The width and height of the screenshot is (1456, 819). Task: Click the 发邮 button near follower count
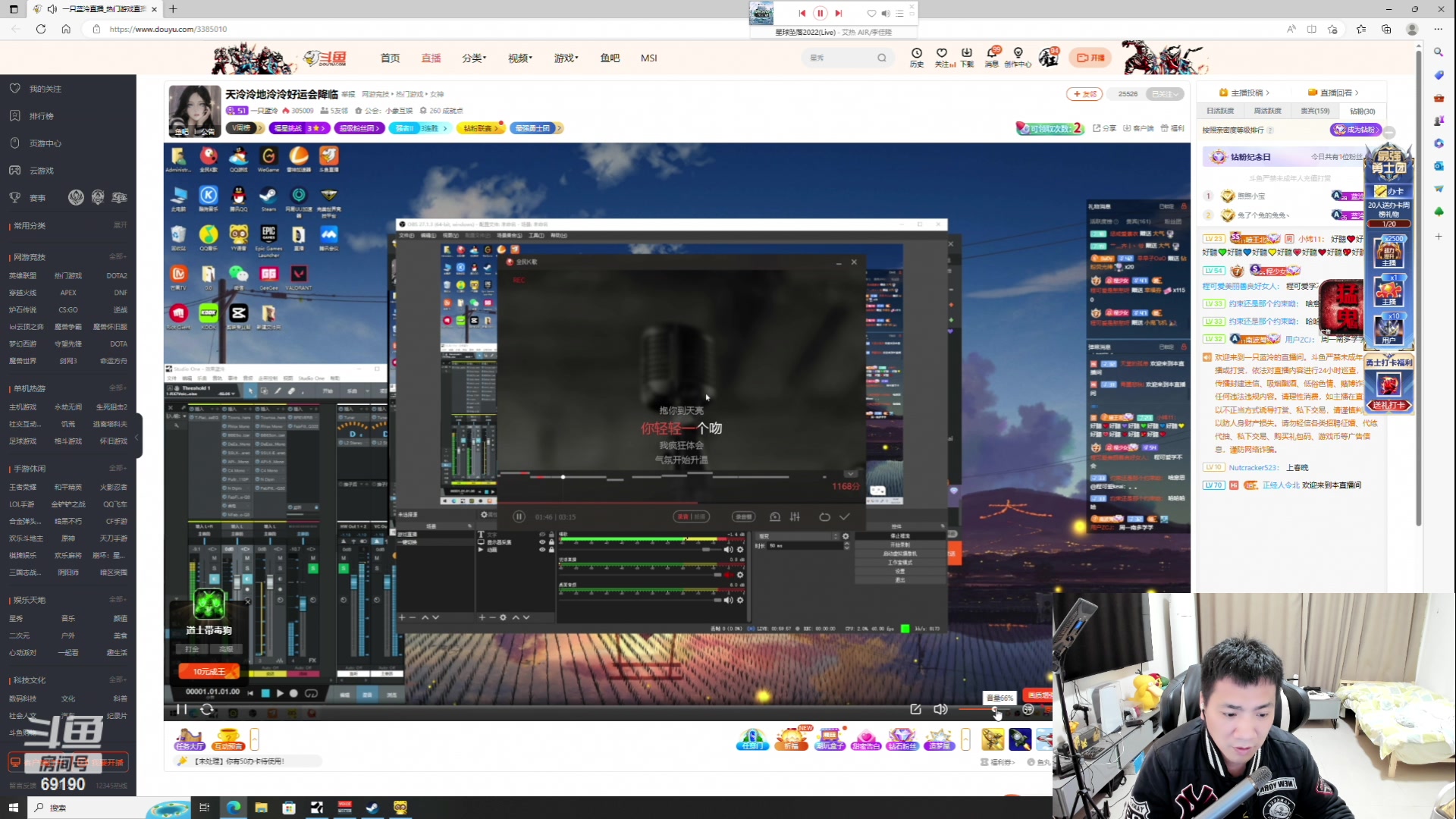click(x=1084, y=94)
